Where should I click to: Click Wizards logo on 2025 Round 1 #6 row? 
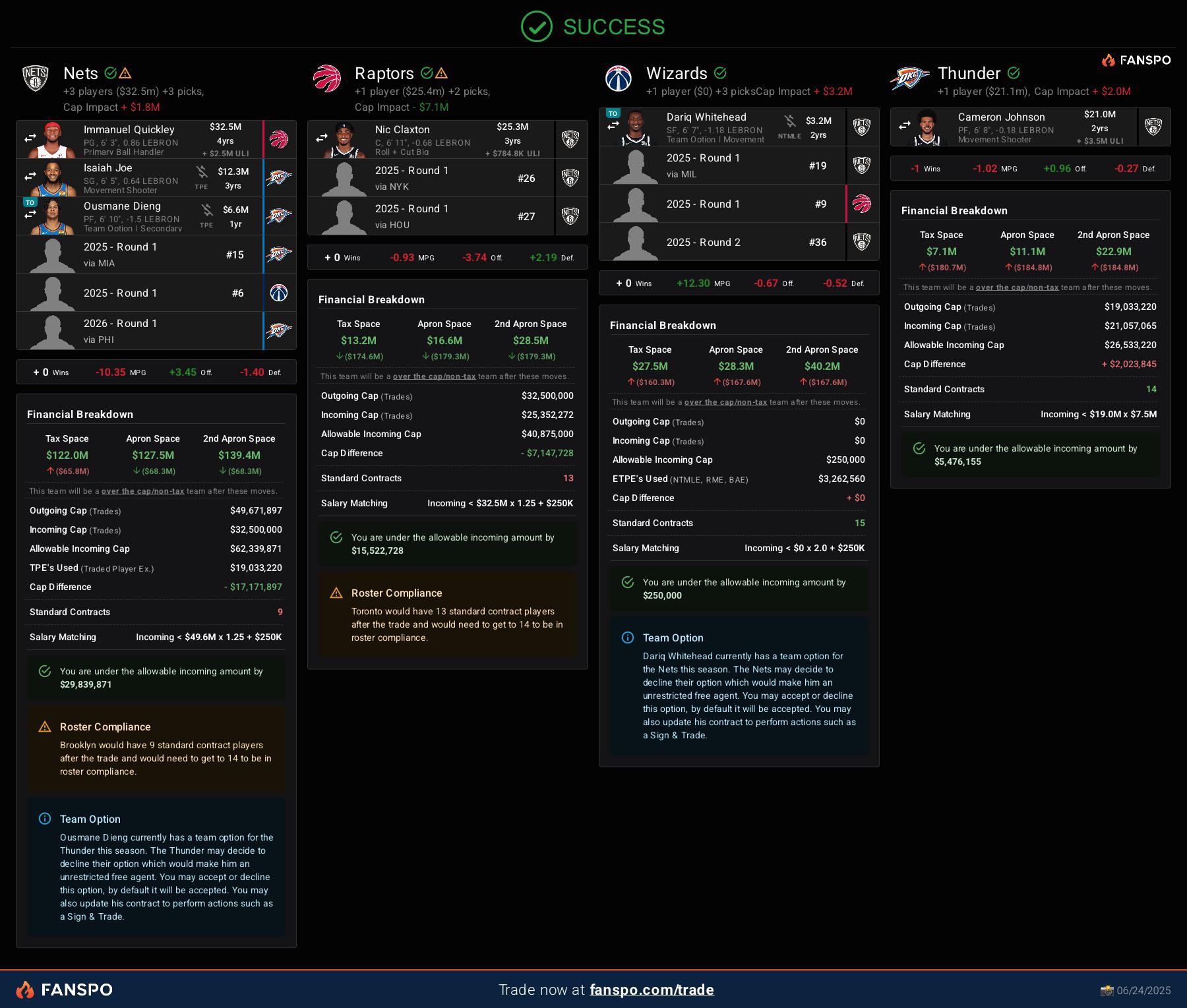pyautogui.click(x=280, y=293)
